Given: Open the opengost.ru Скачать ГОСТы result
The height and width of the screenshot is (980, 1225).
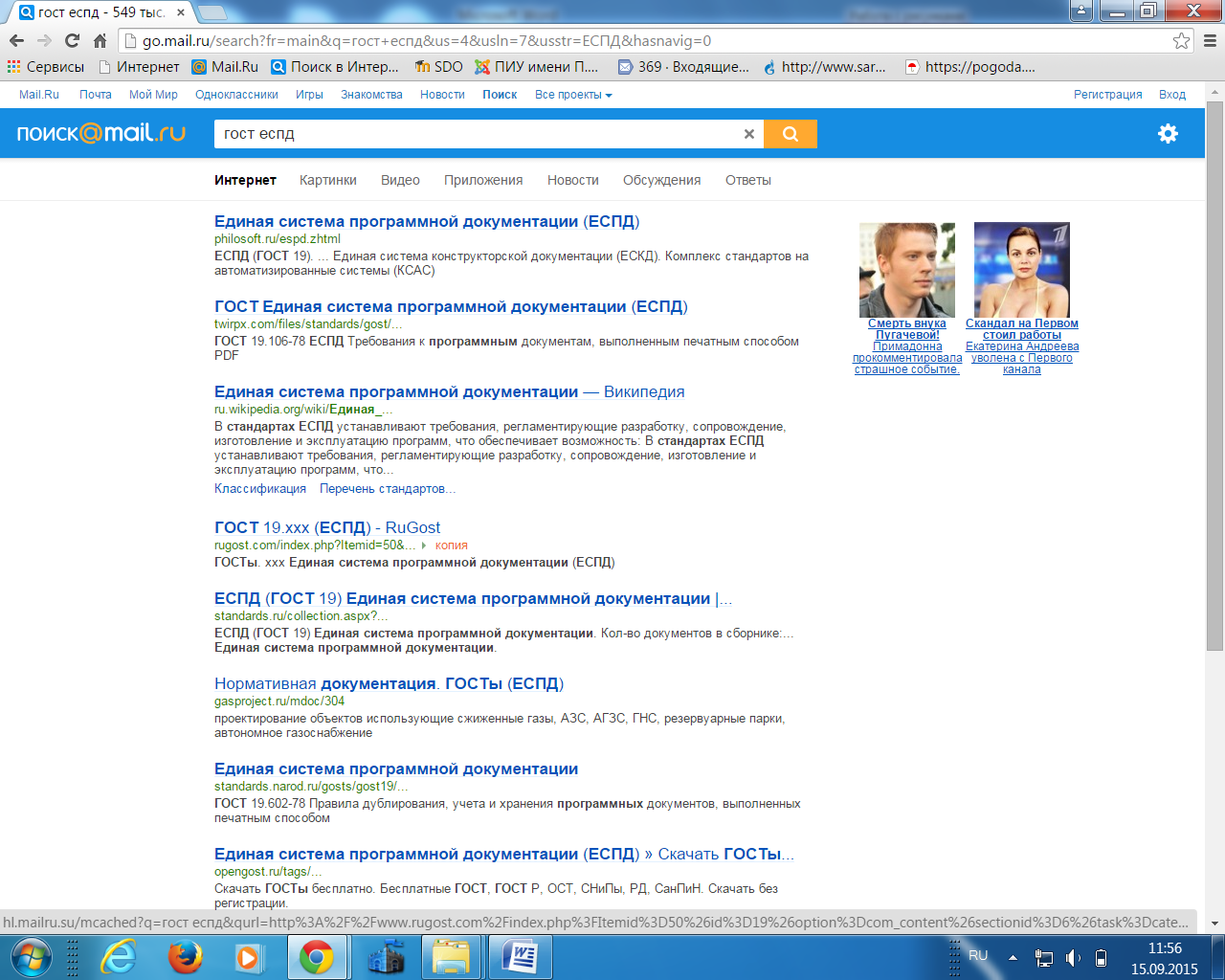Looking at the screenshot, I should tap(504, 854).
